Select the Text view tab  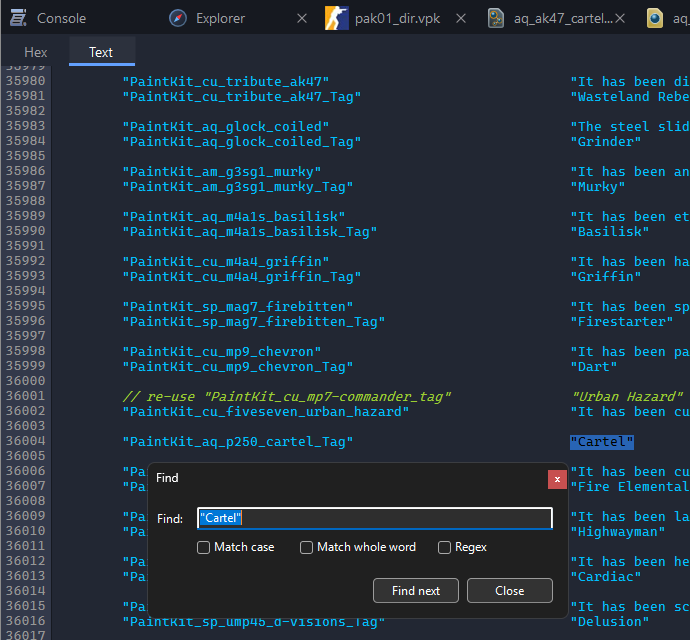coord(101,52)
